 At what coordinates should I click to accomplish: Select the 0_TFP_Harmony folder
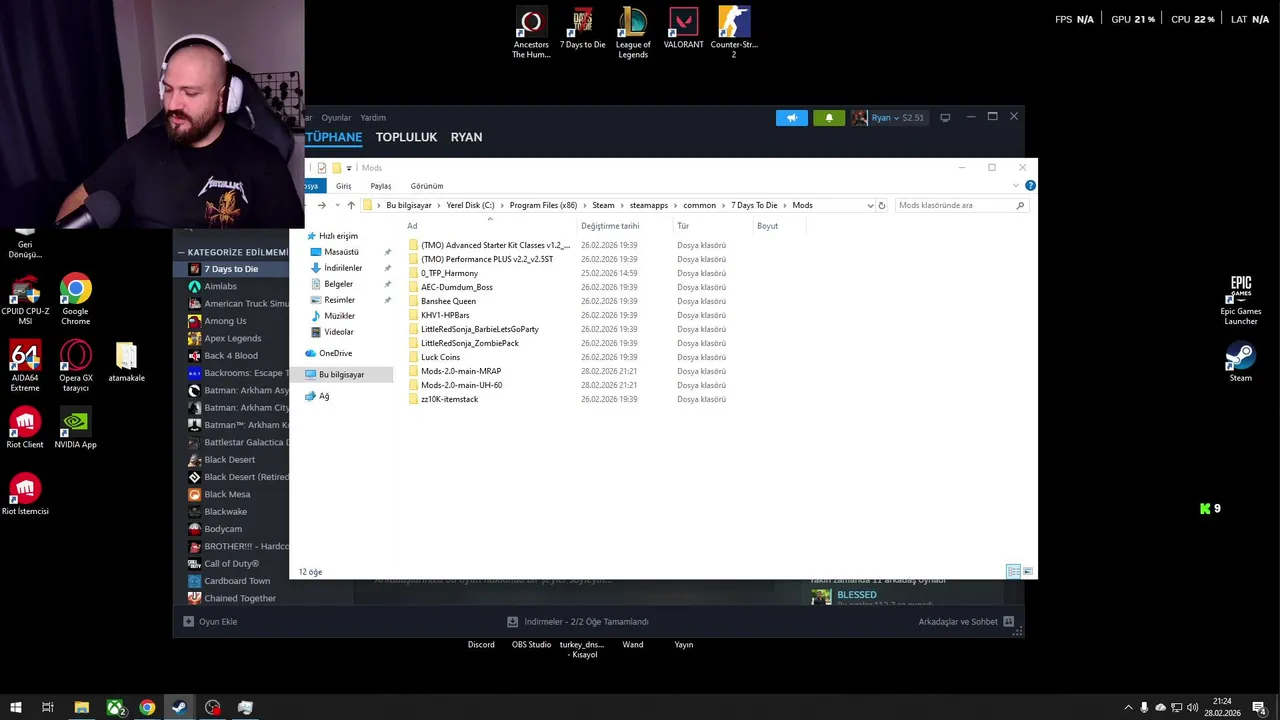(x=449, y=273)
